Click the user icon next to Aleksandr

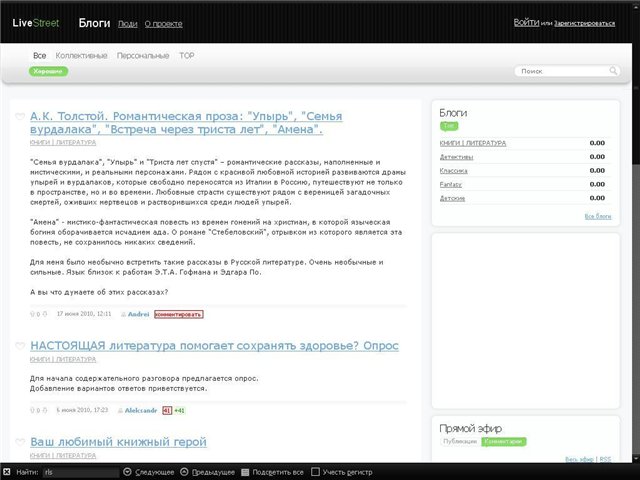120,411
